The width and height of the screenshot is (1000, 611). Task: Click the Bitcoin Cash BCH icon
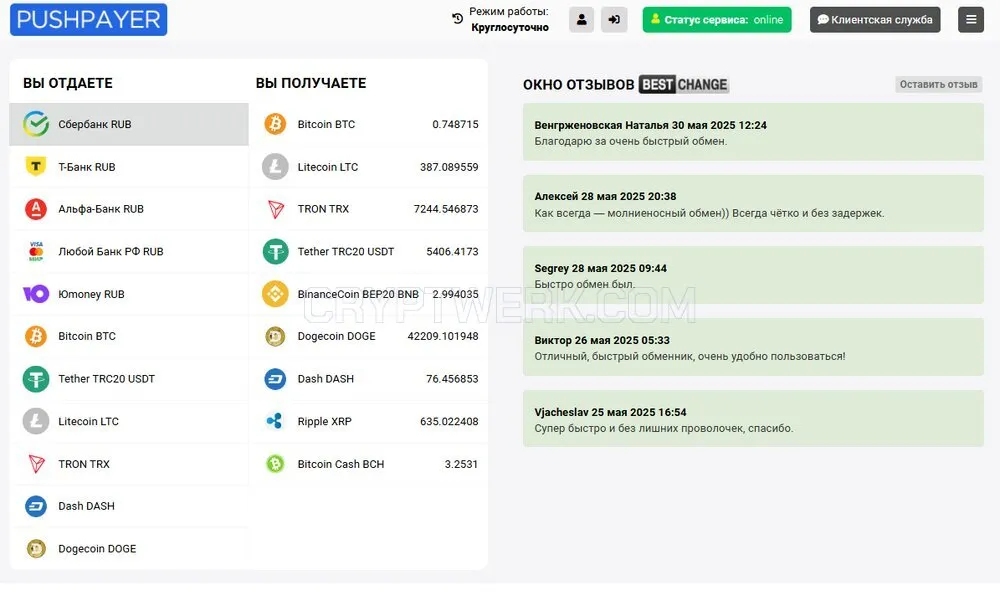point(275,464)
